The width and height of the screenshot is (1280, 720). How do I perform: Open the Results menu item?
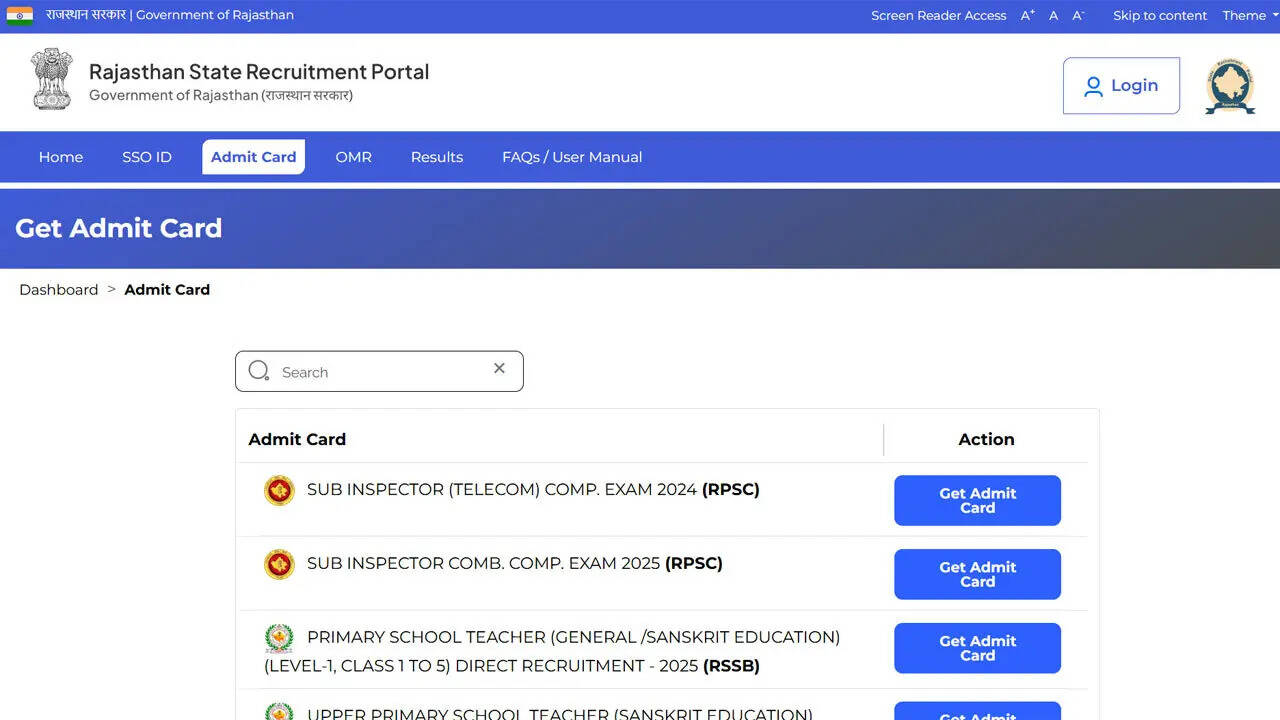(436, 157)
